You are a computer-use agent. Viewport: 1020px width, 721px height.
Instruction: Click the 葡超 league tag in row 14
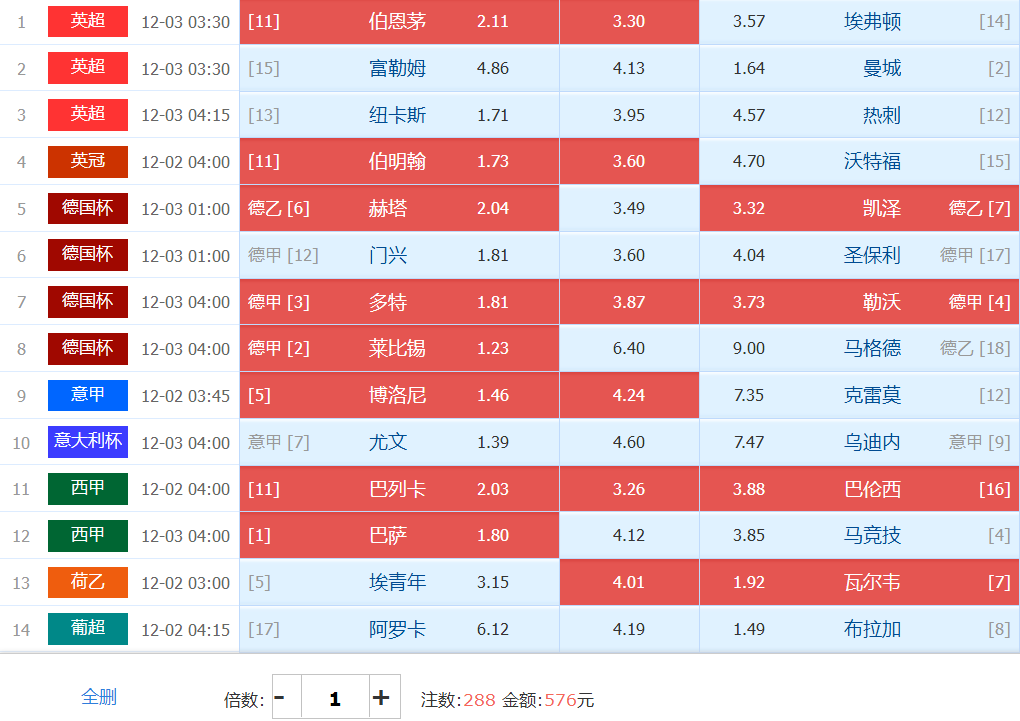88,629
